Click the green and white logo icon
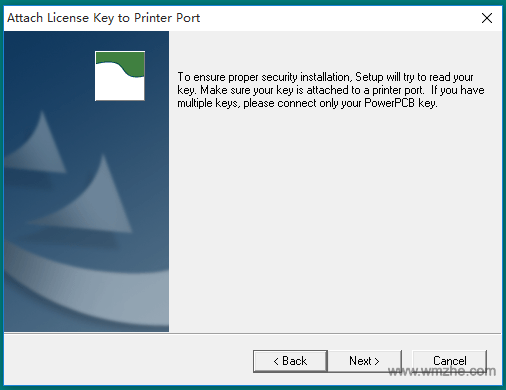506x390 pixels. pyautogui.click(x=120, y=76)
